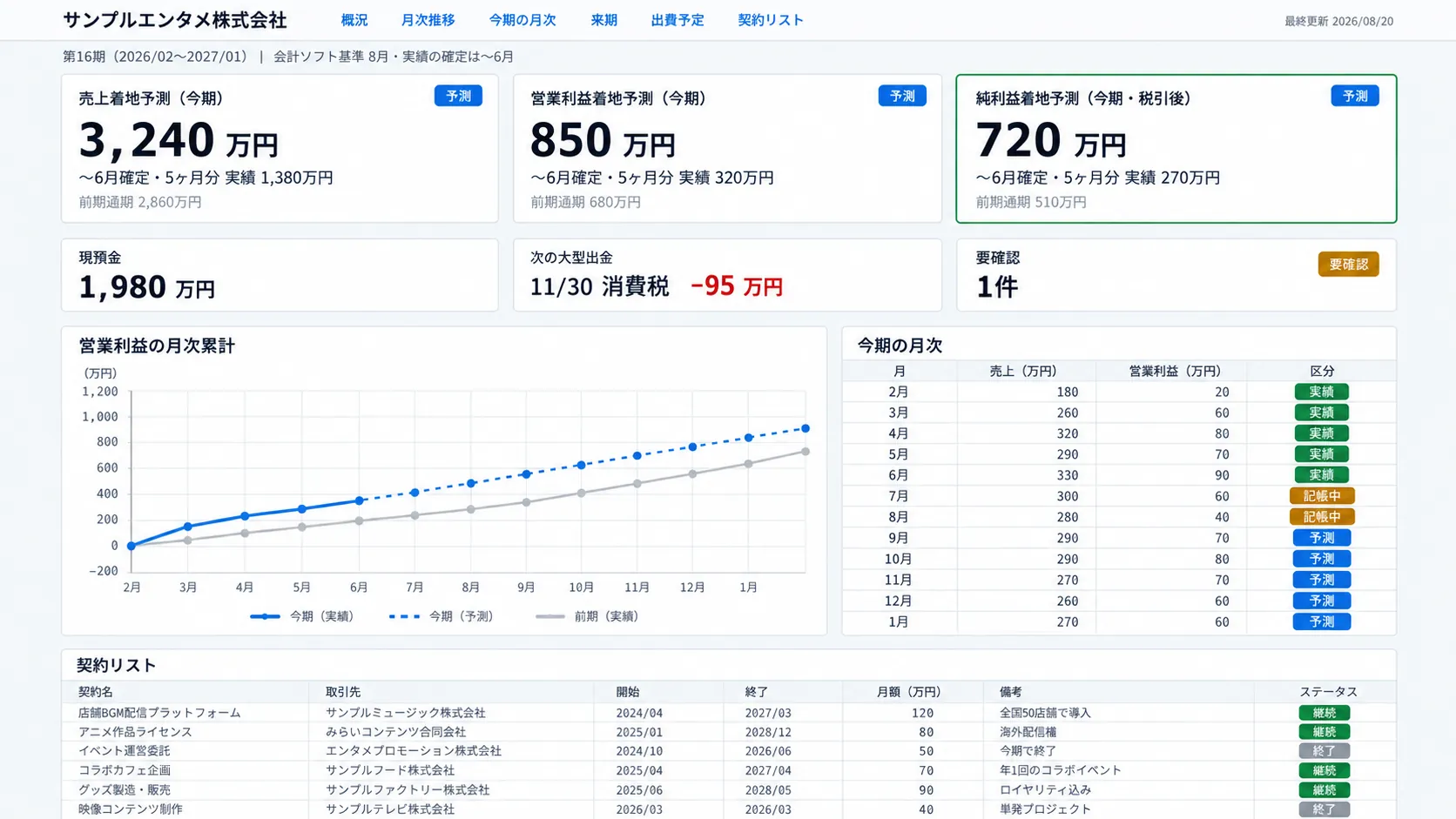
Task: Toggle the 今期（実績） chart legend item
Action: 301,616
